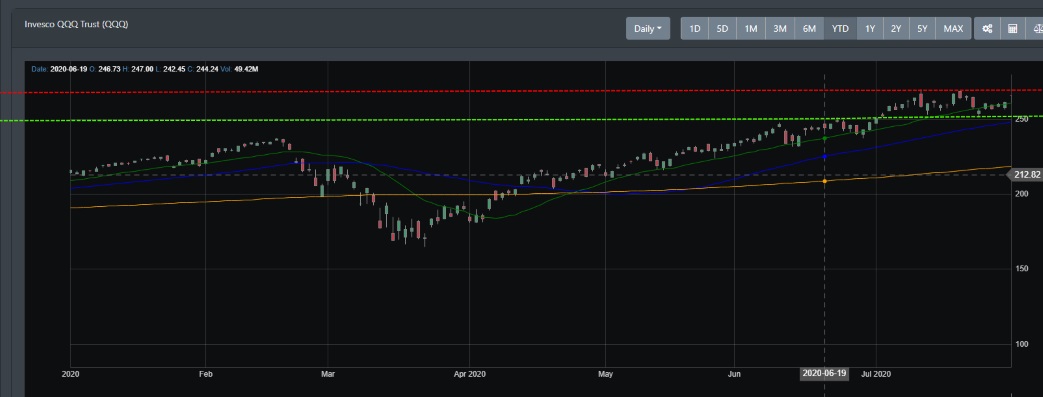Show the 2Y chart range
The width and height of the screenshot is (1043, 397).
(896, 29)
